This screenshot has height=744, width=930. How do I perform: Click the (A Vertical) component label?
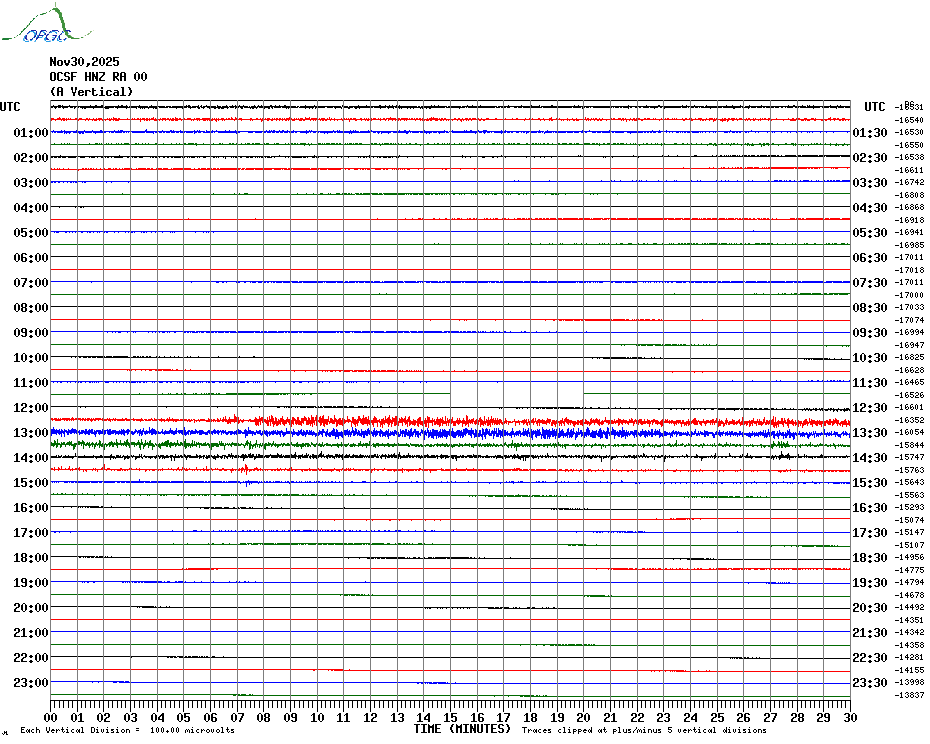tap(91, 92)
